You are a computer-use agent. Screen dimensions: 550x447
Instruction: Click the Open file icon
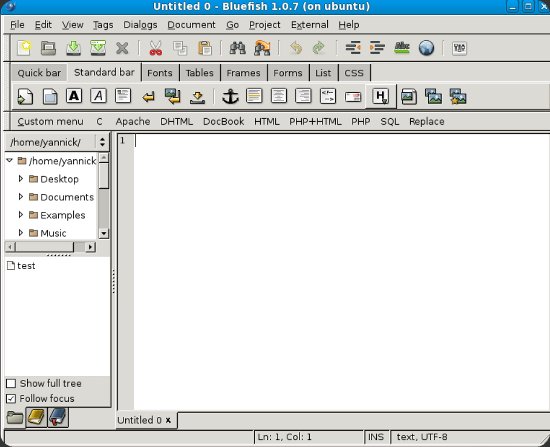[x=48, y=48]
